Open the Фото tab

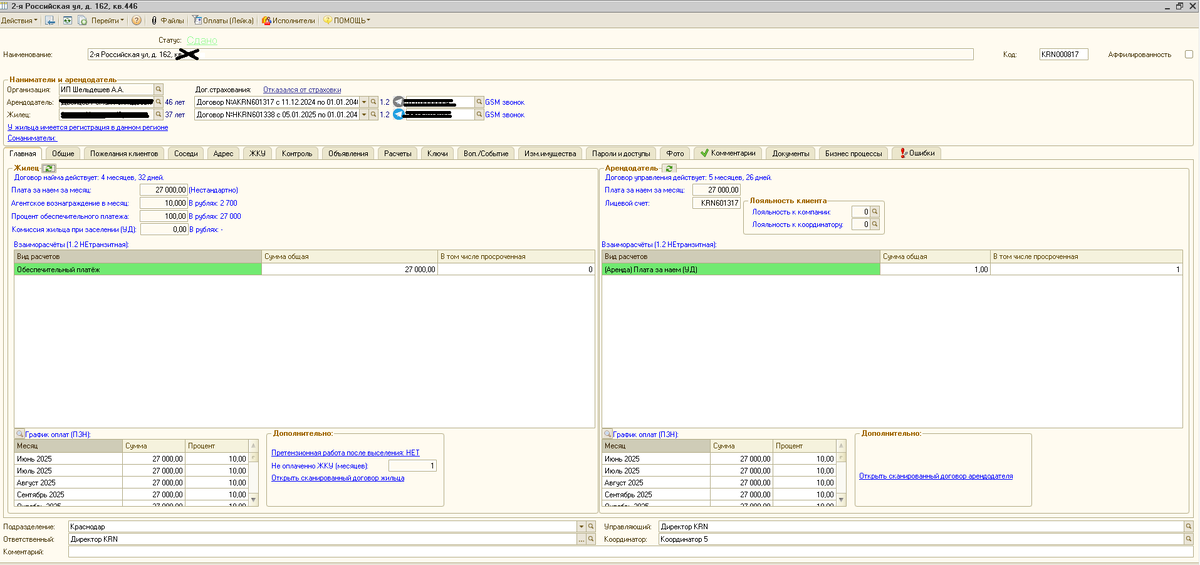[676, 153]
